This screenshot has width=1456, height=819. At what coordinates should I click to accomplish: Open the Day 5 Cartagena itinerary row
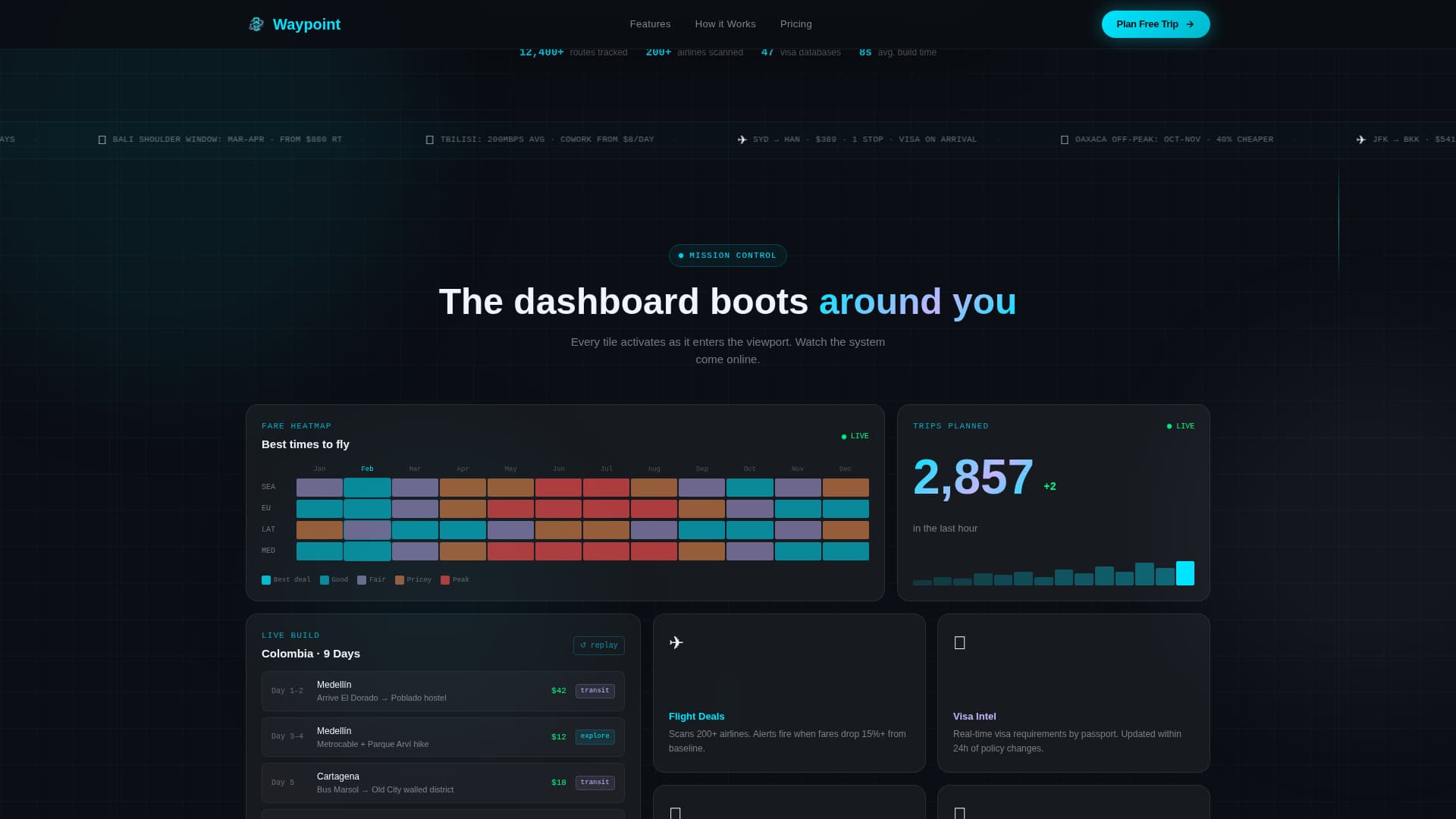click(x=443, y=783)
